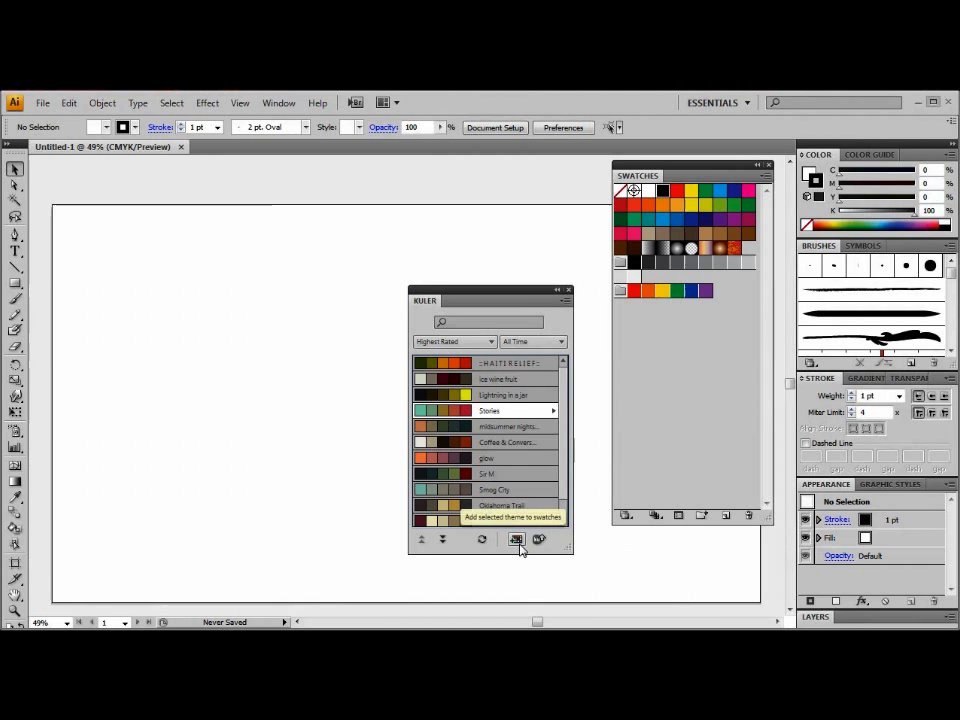Select the Lasso tool

[15, 216]
